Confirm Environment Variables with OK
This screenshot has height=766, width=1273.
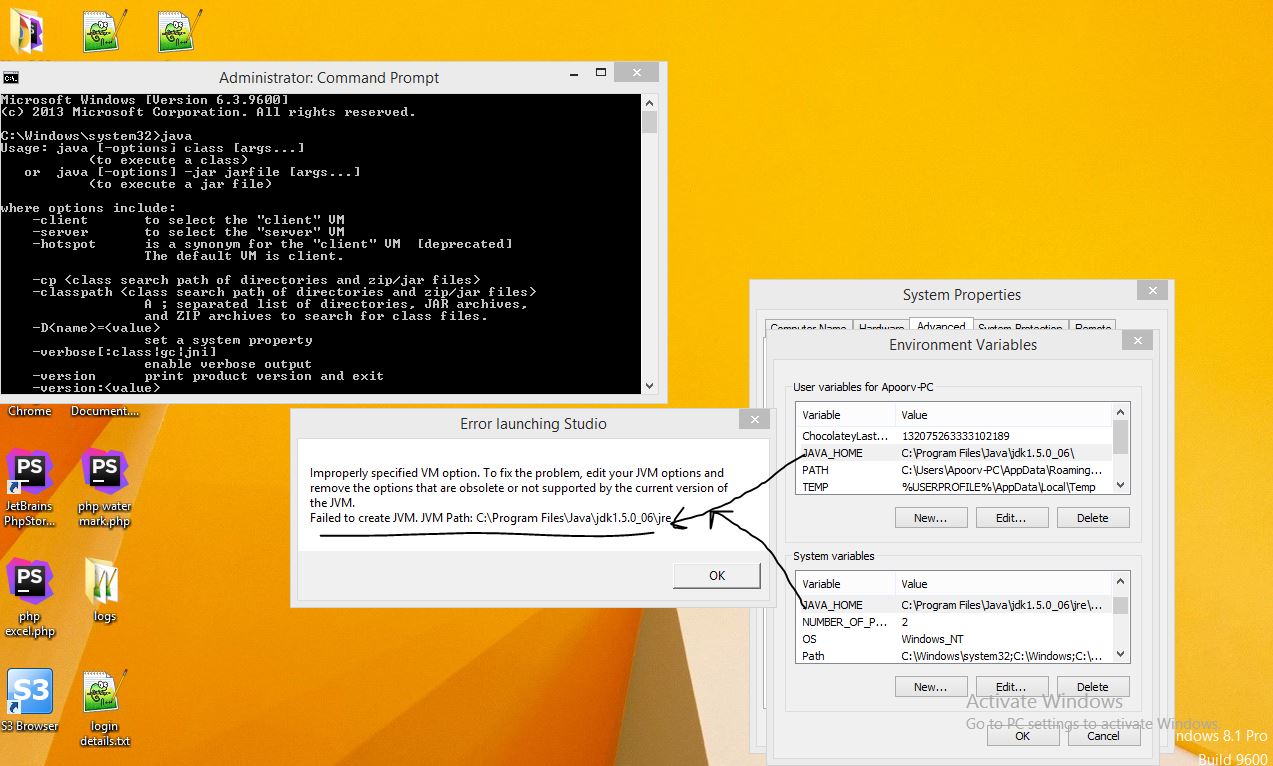click(1022, 736)
